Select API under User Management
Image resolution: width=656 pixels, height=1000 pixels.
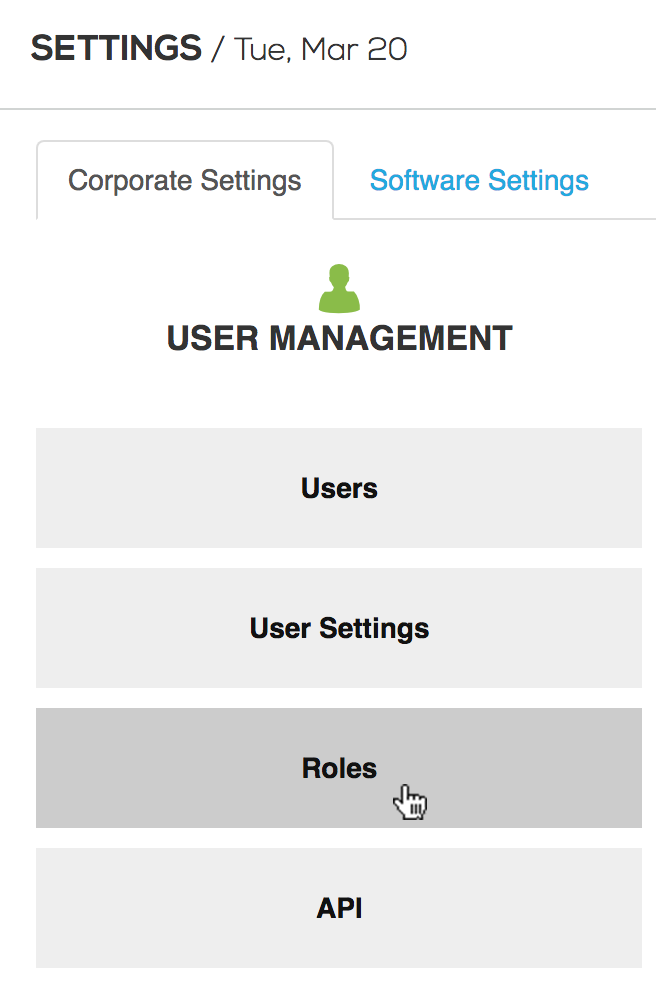tap(339, 908)
